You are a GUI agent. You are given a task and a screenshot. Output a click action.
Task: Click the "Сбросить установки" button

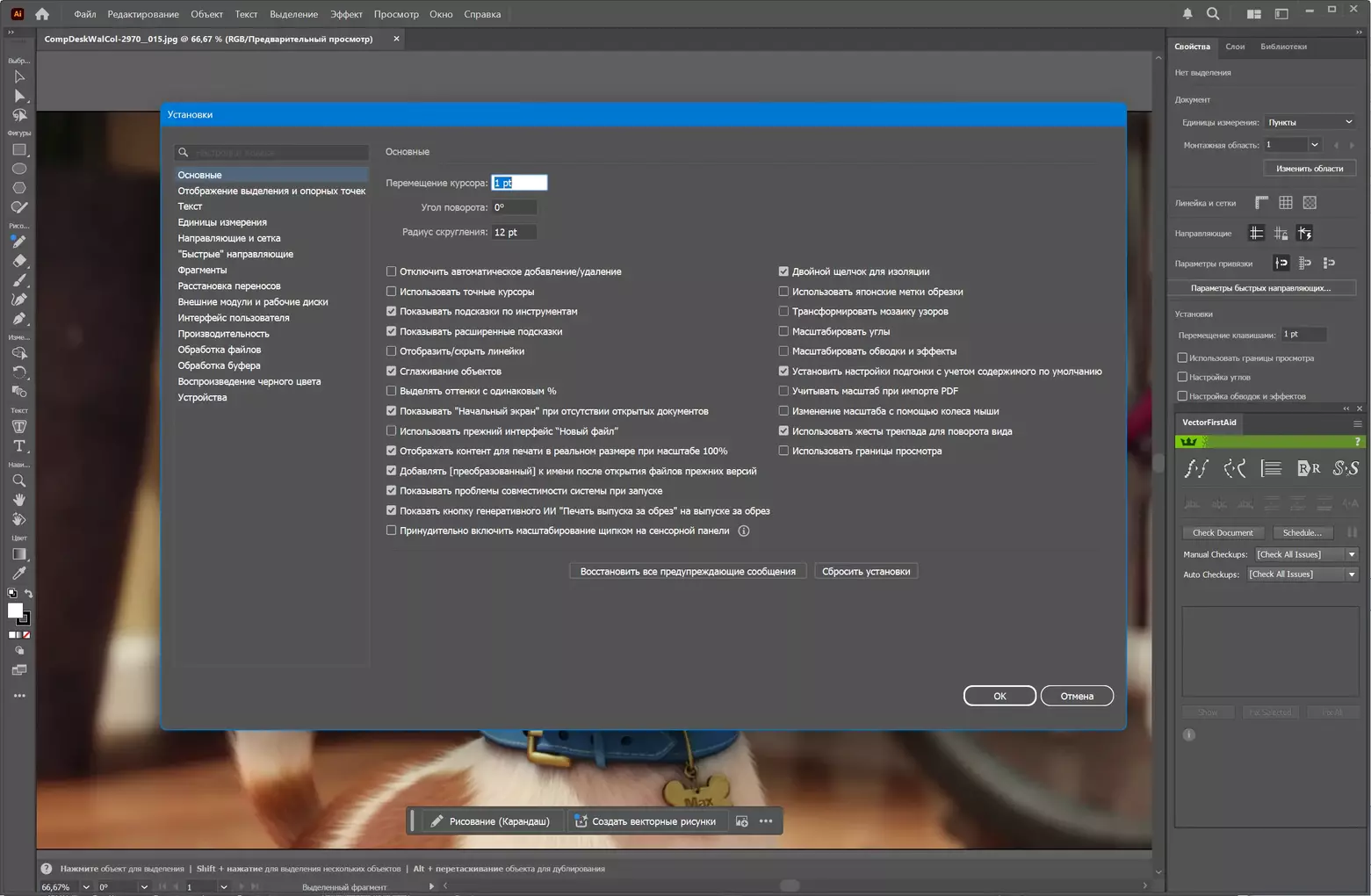[x=865, y=572]
